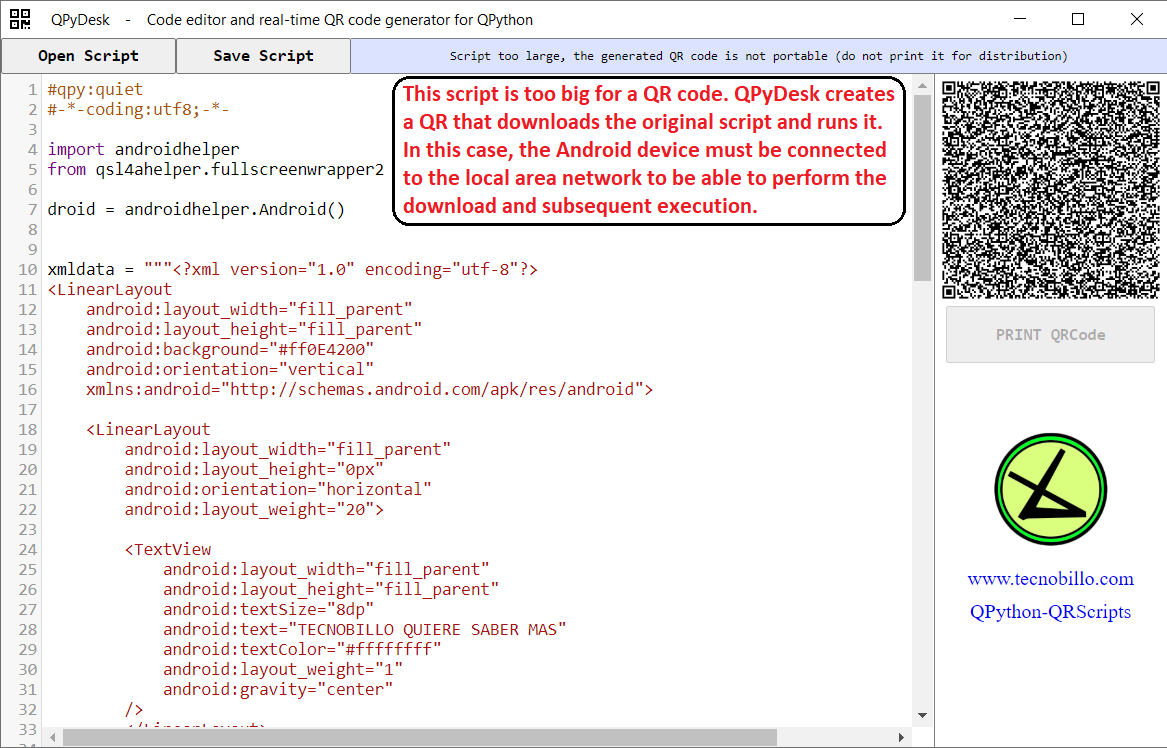1167x748 pixels.
Task: Follow the QPython-QRScripts link
Action: coord(1050,612)
